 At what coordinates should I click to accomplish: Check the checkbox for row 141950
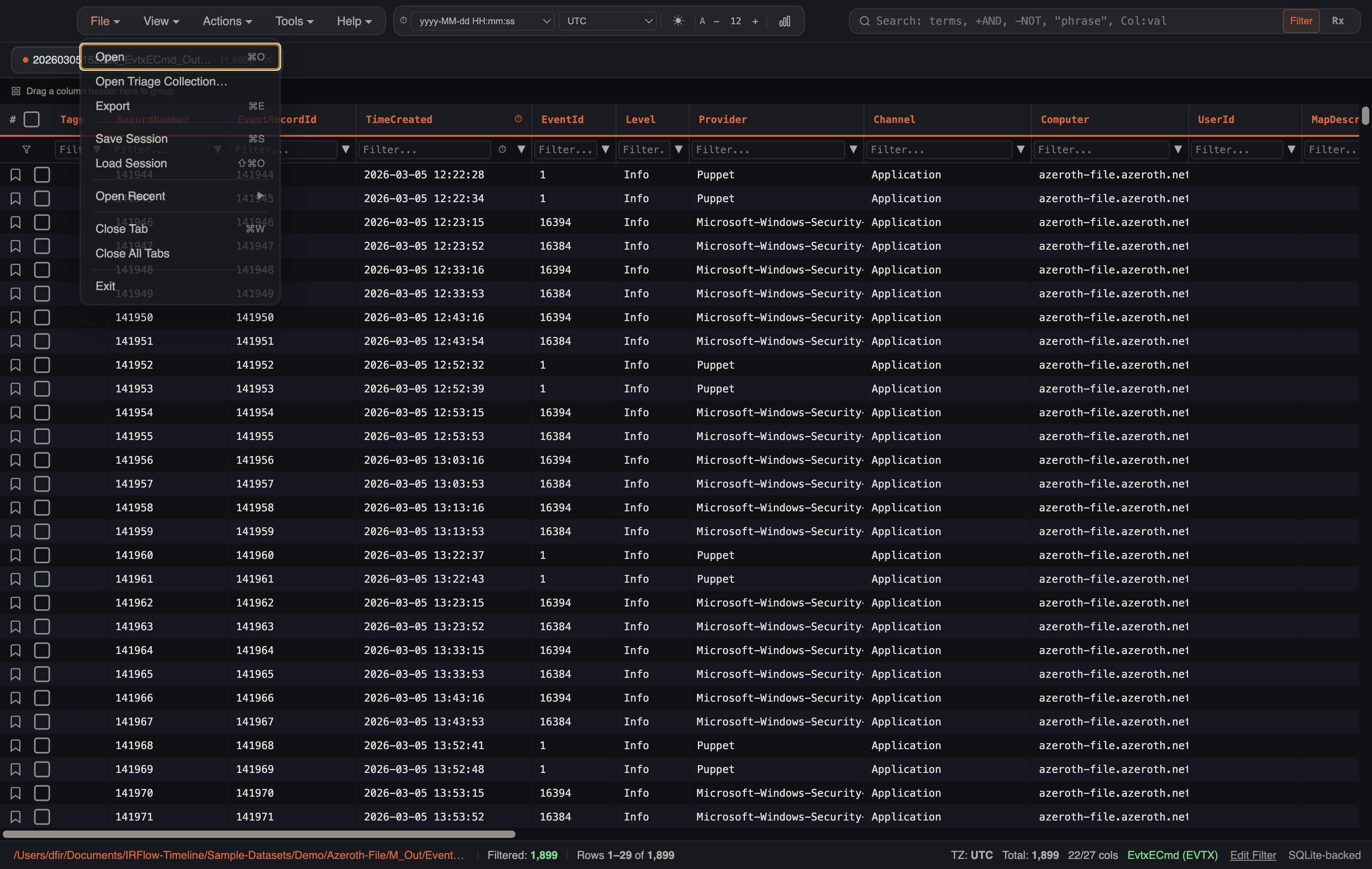(42, 317)
